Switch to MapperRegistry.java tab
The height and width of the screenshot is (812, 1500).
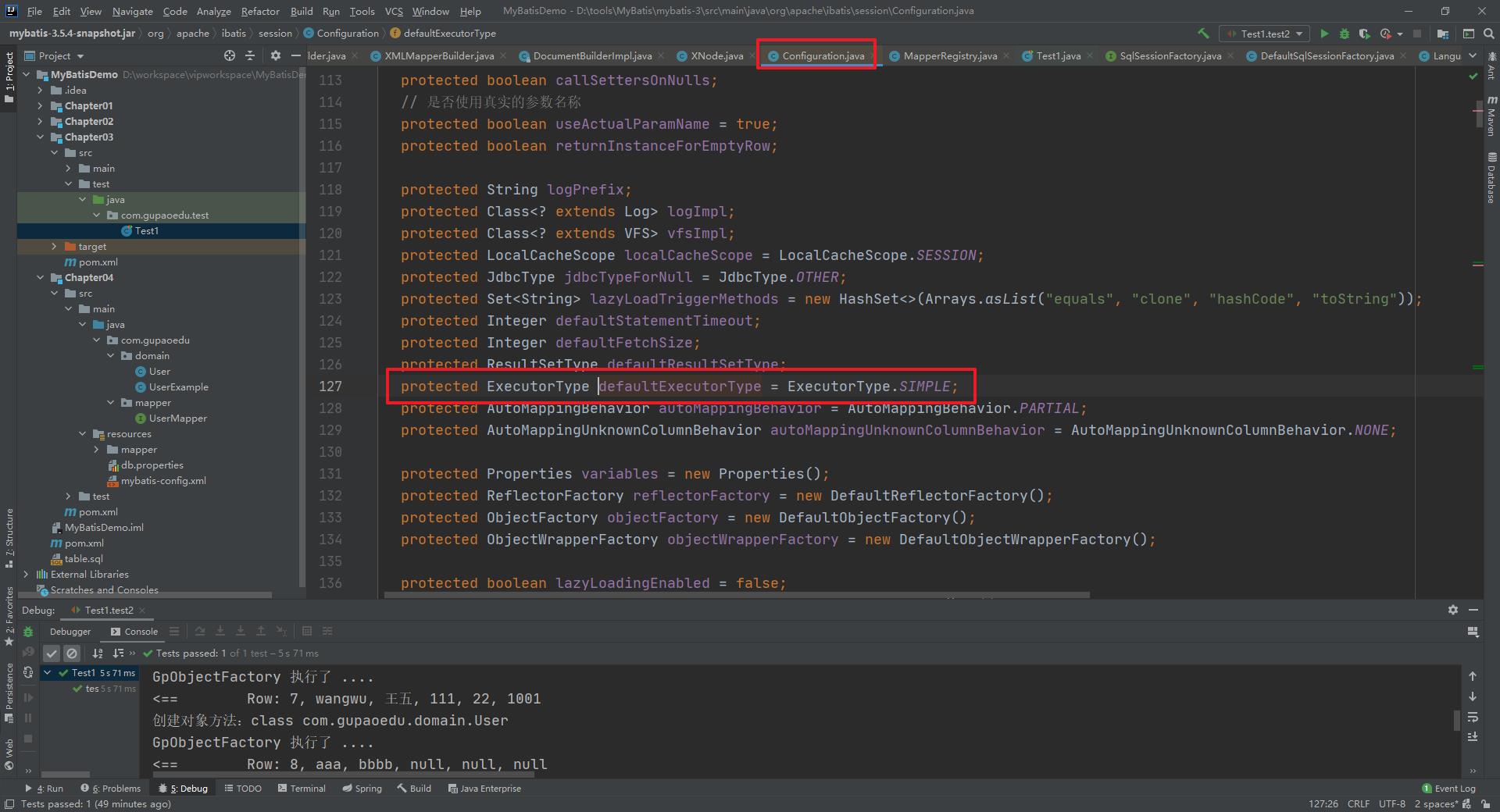point(950,55)
